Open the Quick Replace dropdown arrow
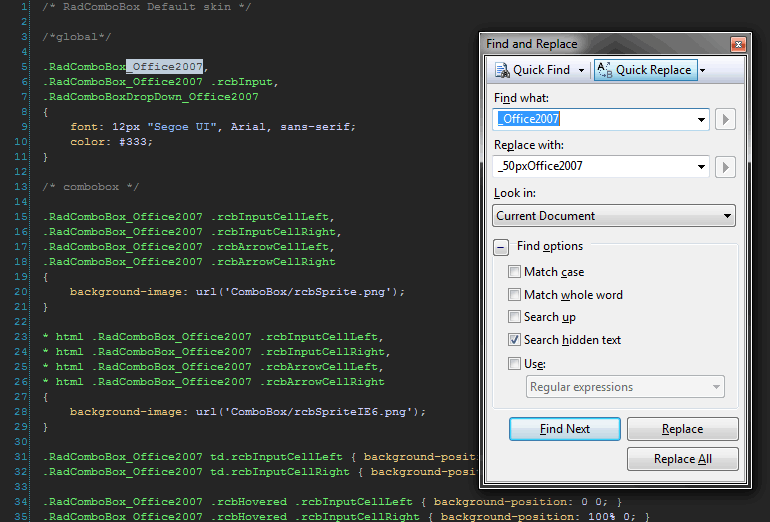This screenshot has height=522, width=770. (x=703, y=70)
